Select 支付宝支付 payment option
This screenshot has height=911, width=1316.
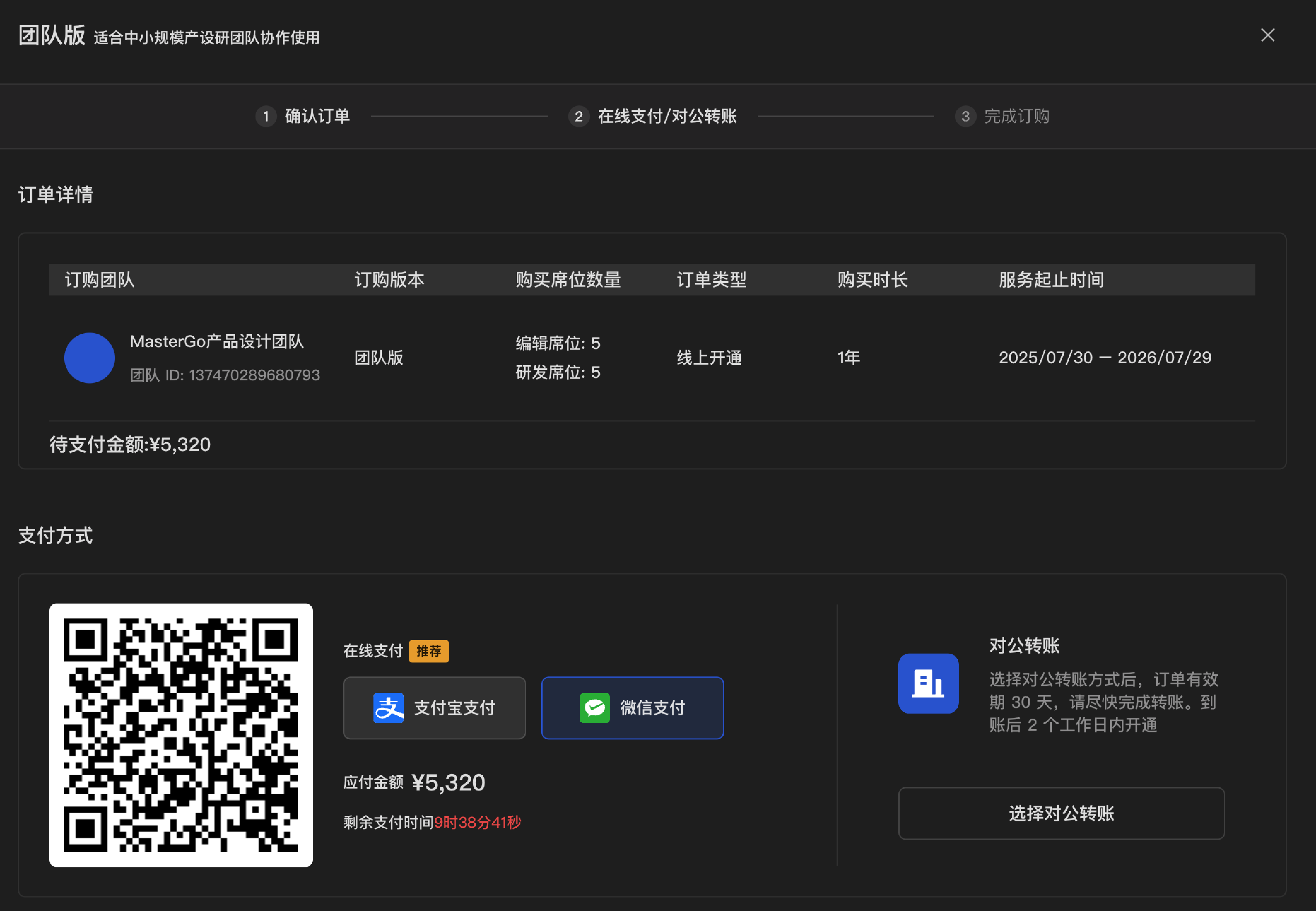click(434, 708)
